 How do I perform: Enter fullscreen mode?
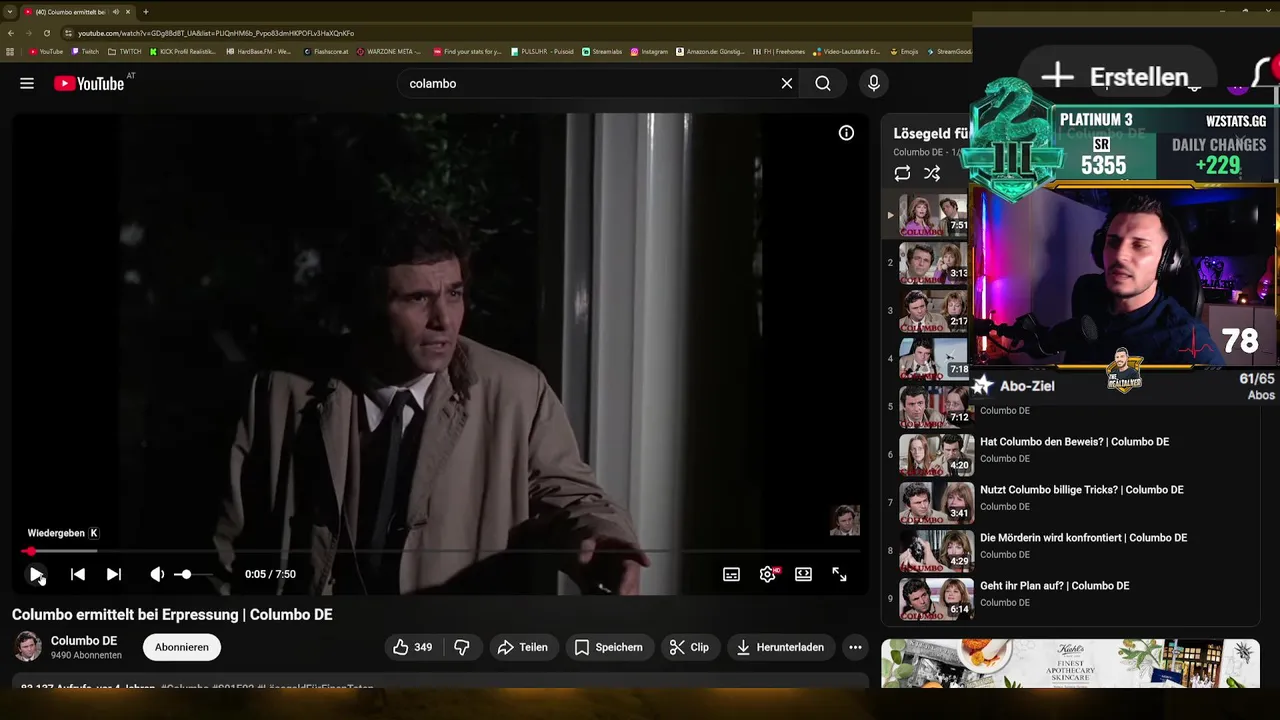[x=839, y=574]
